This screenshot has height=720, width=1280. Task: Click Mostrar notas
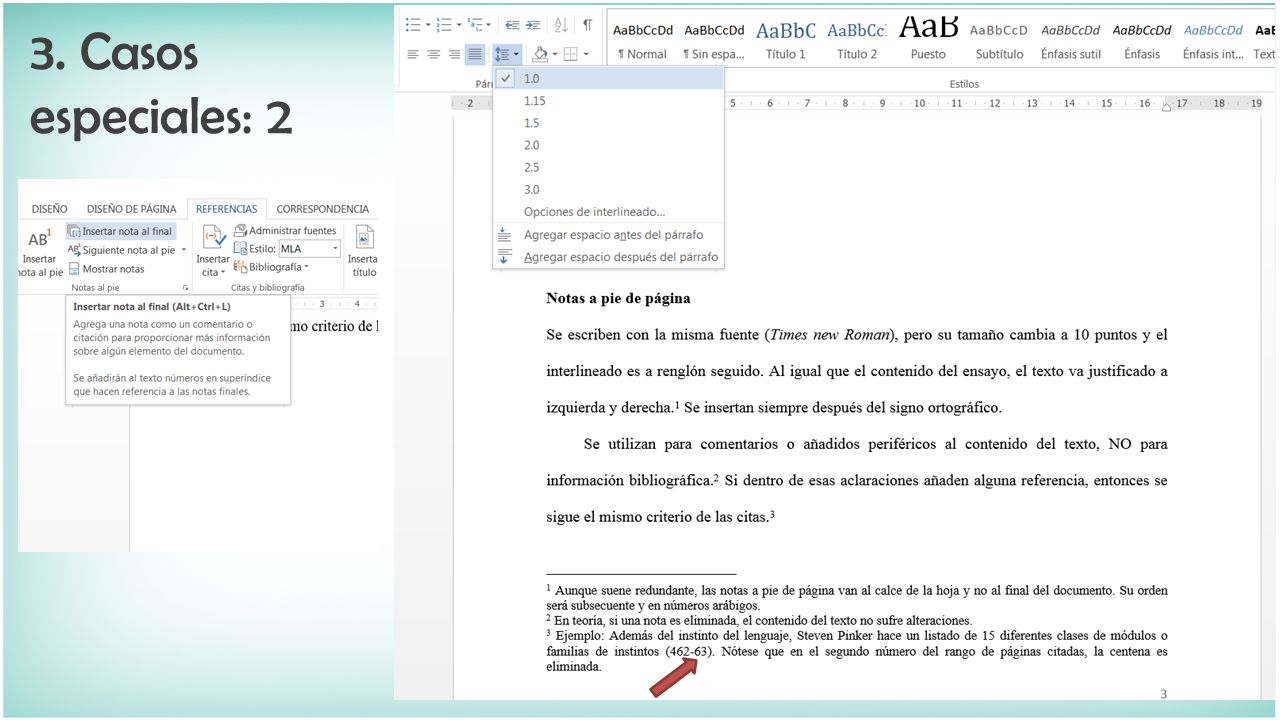pyautogui.click(x=106, y=269)
